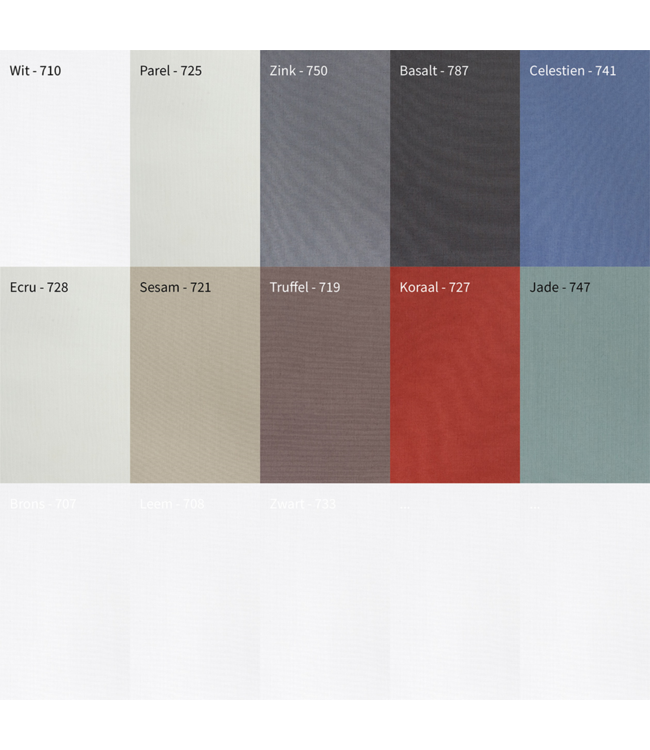650x750 pixels.
Task: Click the "Truffel - 719" label text
Action: pos(305,287)
